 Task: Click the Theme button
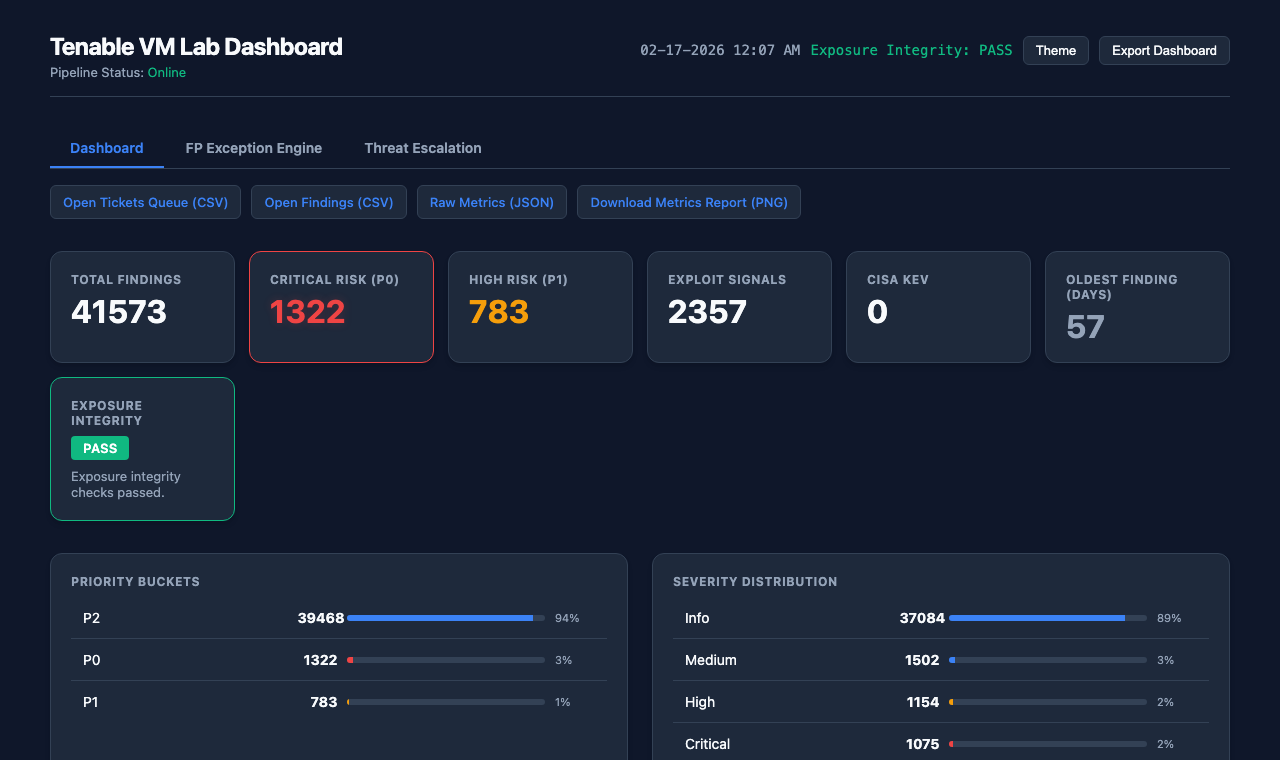point(1056,51)
